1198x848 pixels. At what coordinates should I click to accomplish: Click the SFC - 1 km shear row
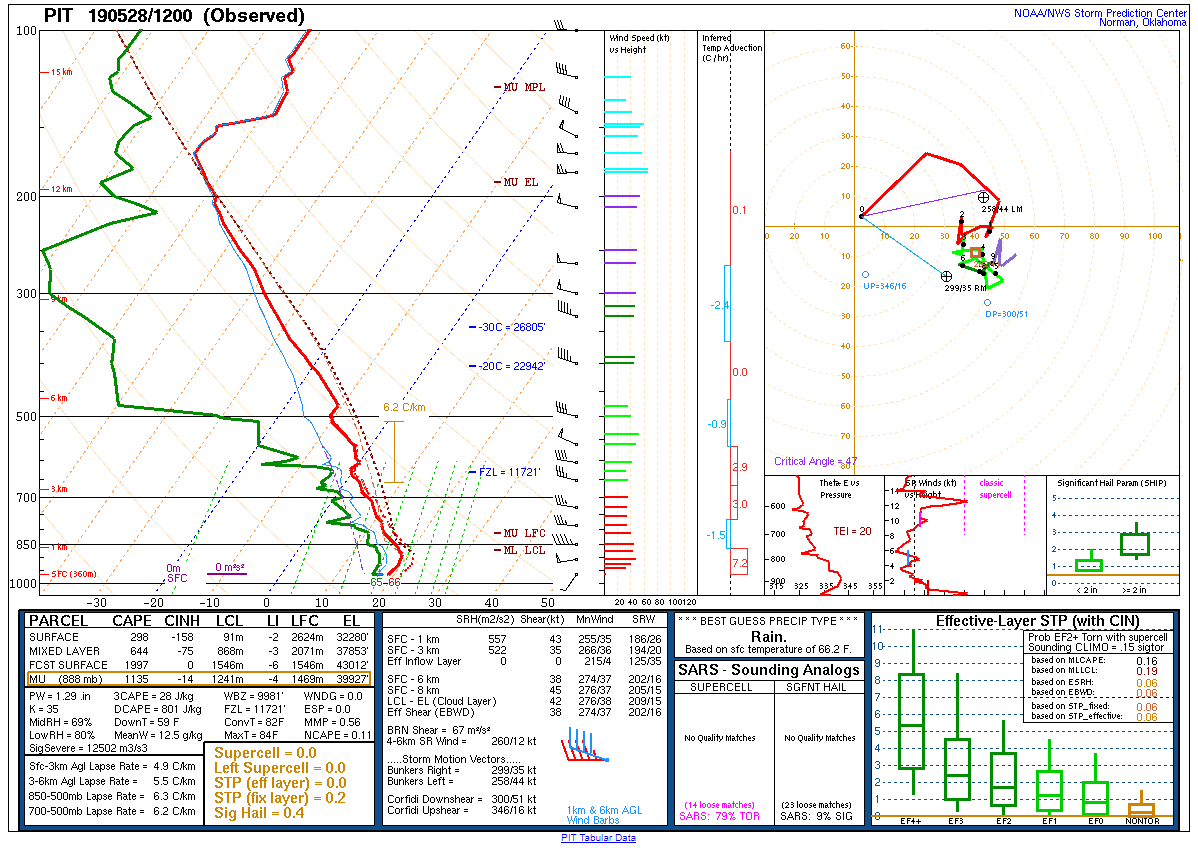(x=524, y=639)
